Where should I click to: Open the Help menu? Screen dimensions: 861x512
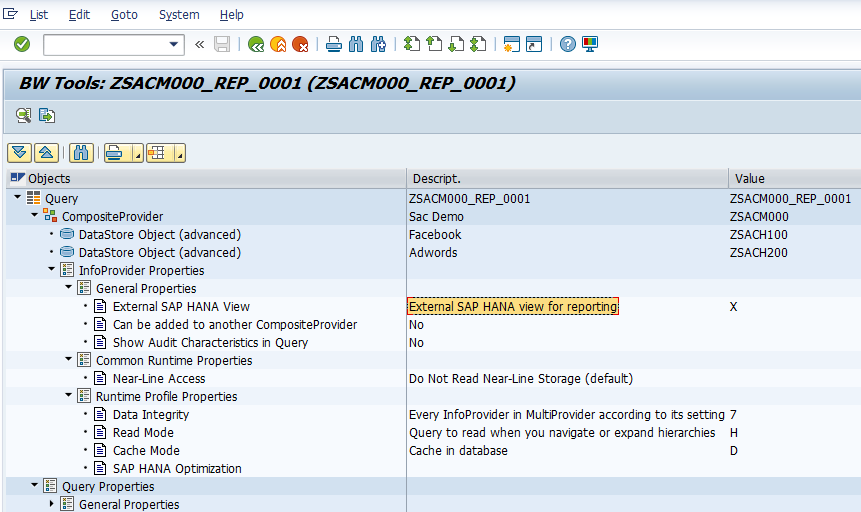tap(231, 15)
